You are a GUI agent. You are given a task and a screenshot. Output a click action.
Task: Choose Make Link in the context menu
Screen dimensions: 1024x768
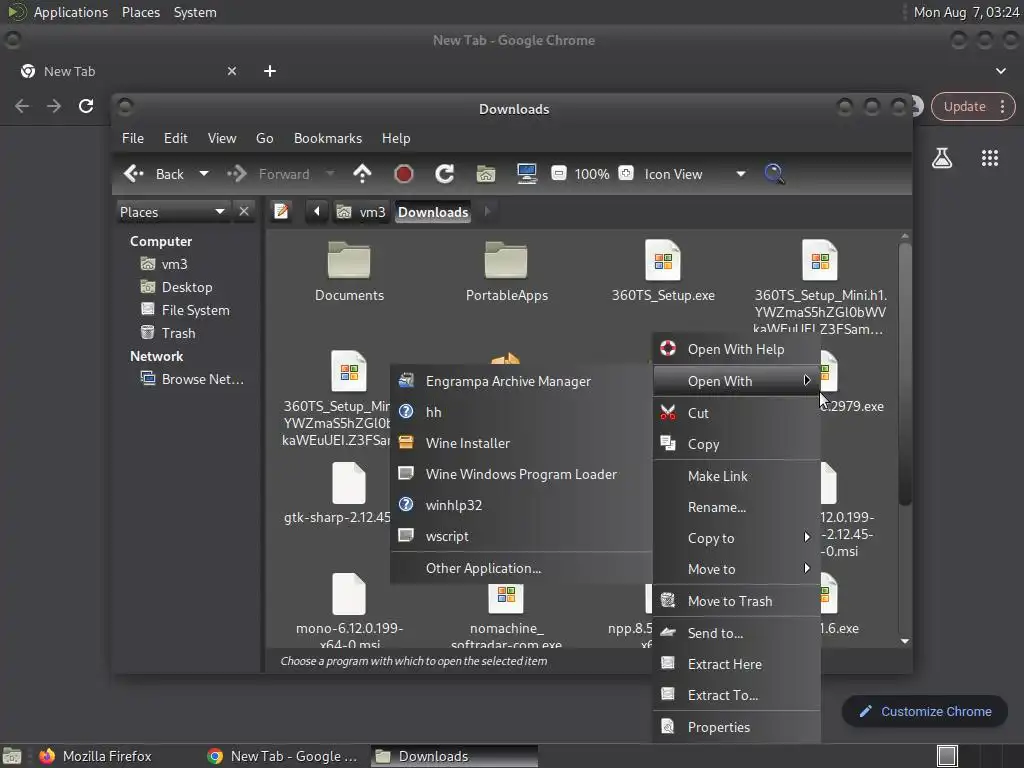[737, 476]
